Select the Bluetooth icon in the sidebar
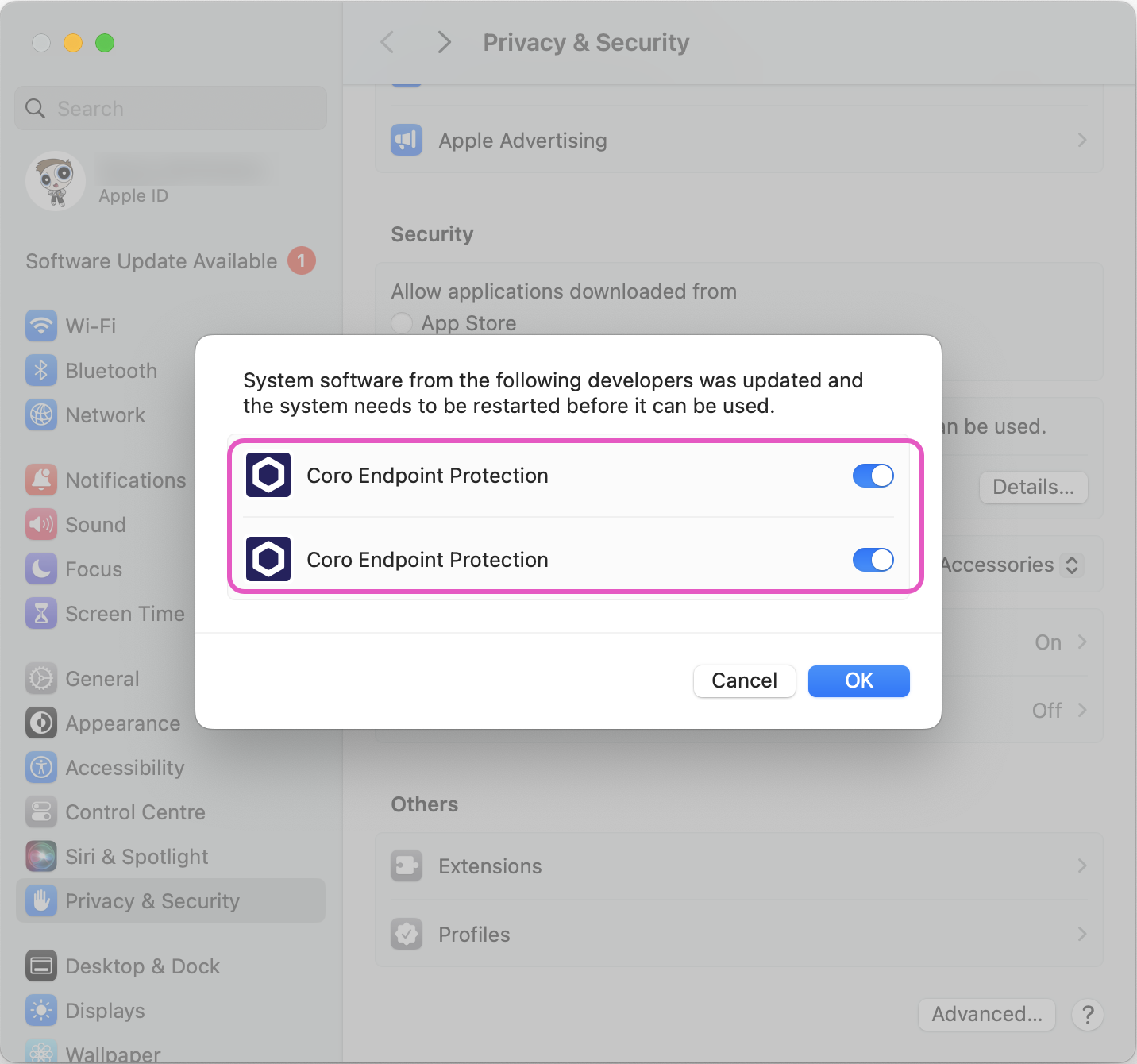Viewport: 1137px width, 1064px height. tap(41, 370)
